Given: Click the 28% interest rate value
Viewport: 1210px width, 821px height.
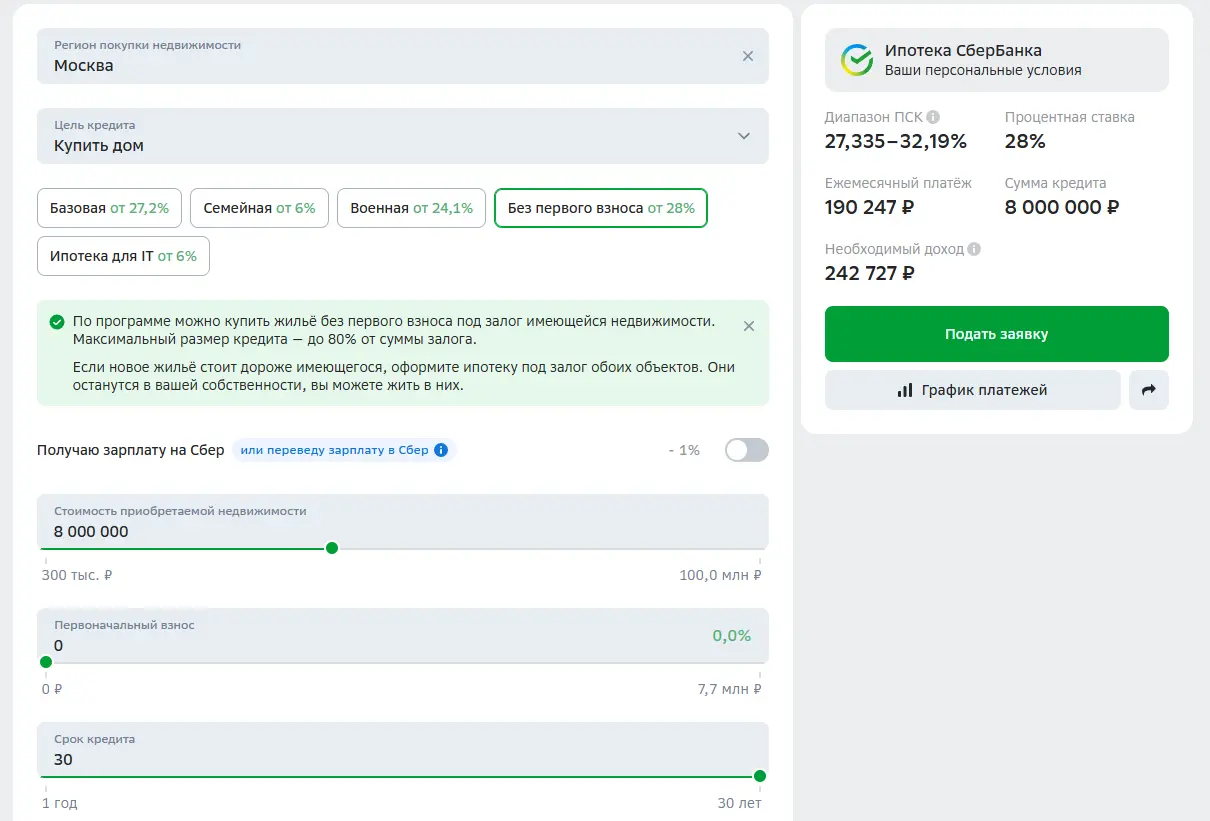Looking at the screenshot, I should tap(1025, 141).
